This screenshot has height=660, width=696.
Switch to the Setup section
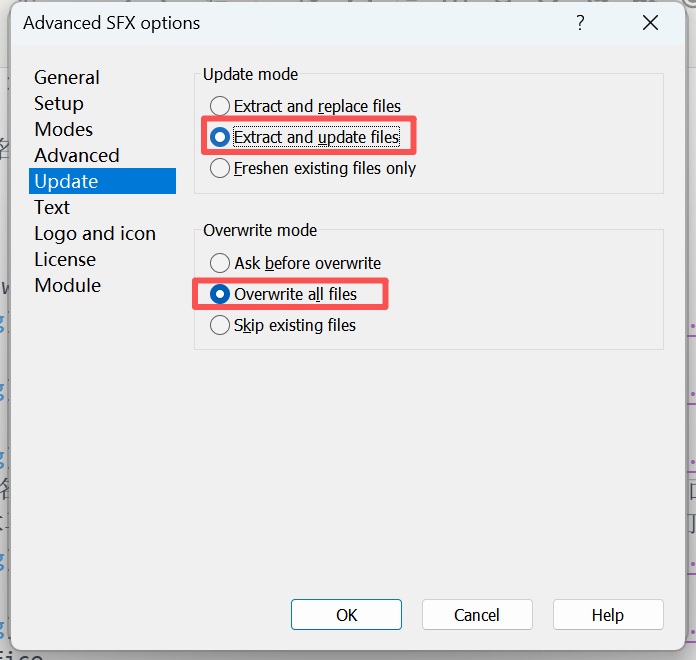pos(59,103)
